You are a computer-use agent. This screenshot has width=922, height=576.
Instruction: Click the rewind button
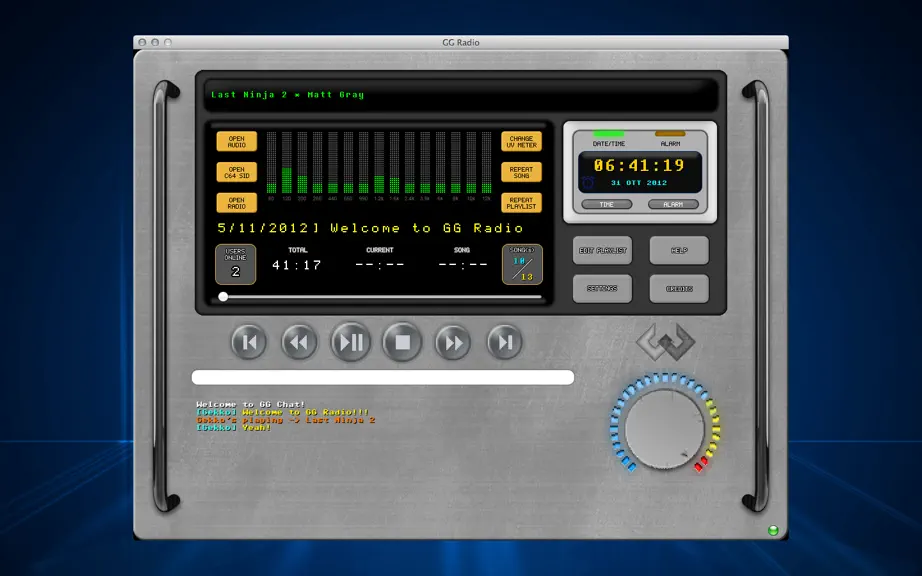pos(299,342)
